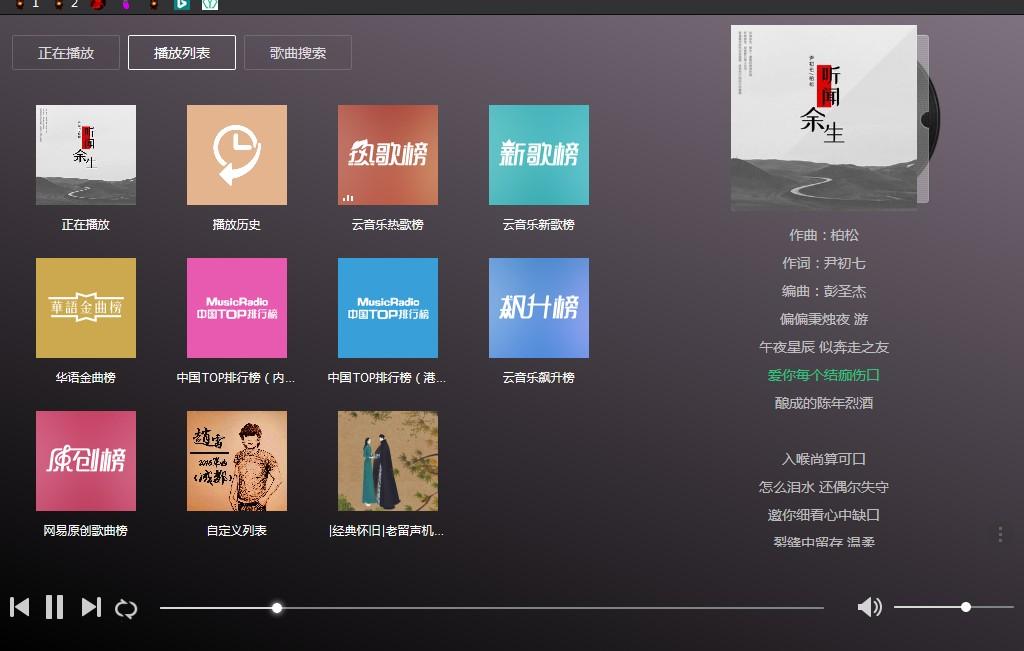Skip to the previous track
This screenshot has width=1024, height=651.
tap(19, 607)
